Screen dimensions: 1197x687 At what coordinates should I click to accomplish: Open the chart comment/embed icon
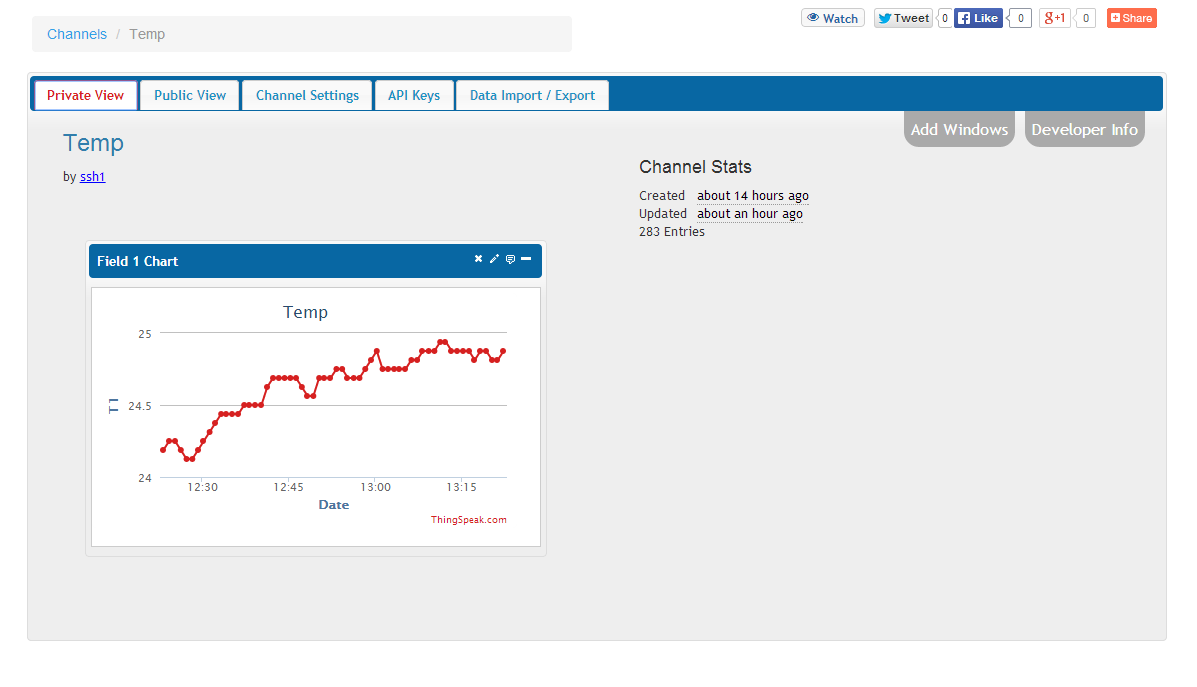click(510, 259)
